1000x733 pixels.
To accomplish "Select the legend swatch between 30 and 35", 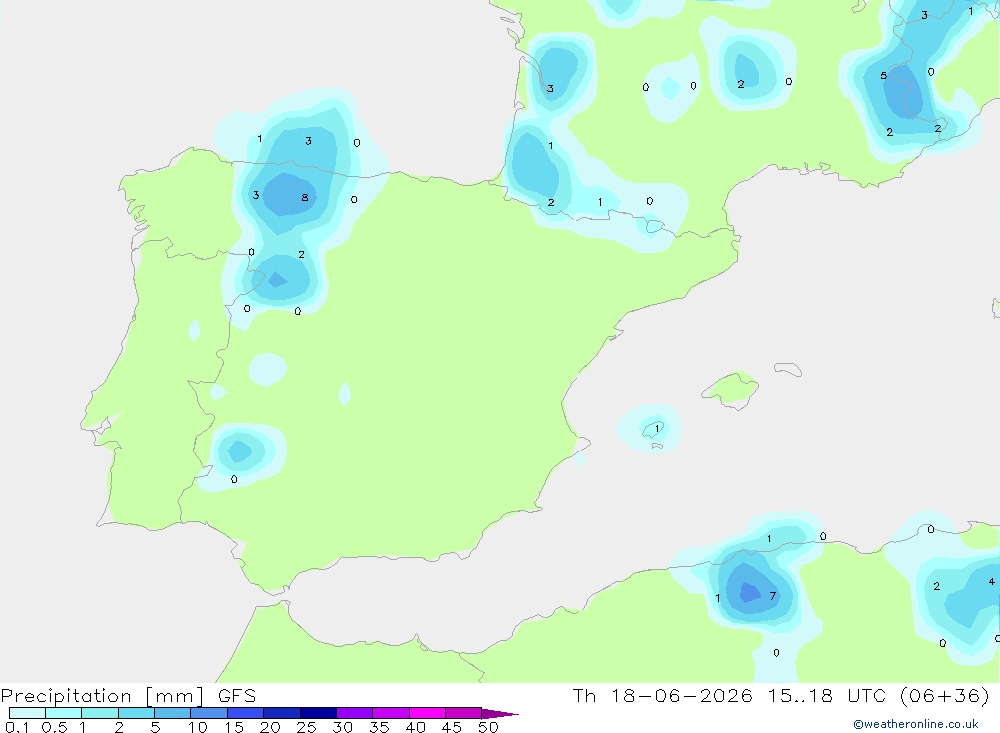I will pyautogui.click(x=355, y=713).
